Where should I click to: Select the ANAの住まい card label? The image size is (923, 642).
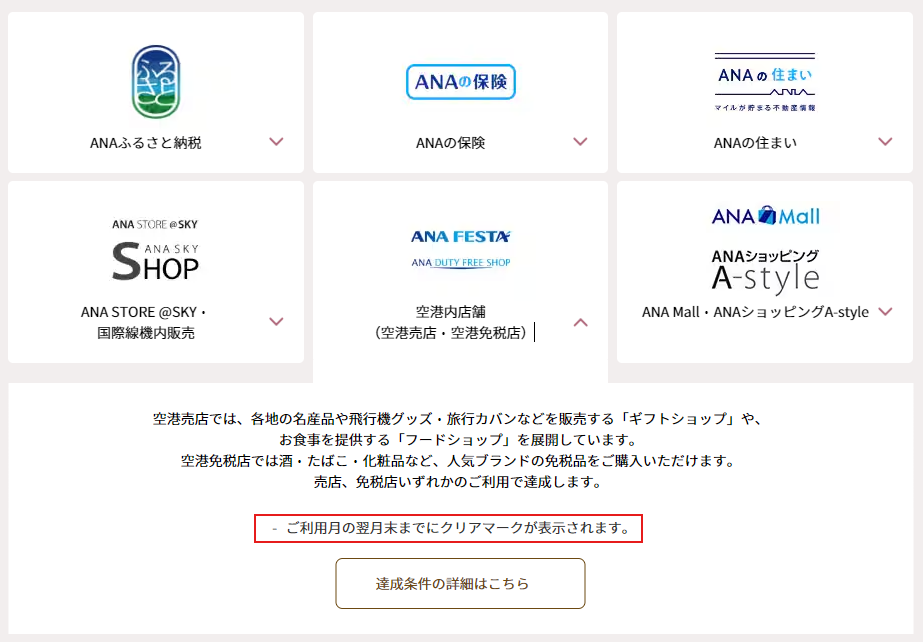[x=755, y=142]
